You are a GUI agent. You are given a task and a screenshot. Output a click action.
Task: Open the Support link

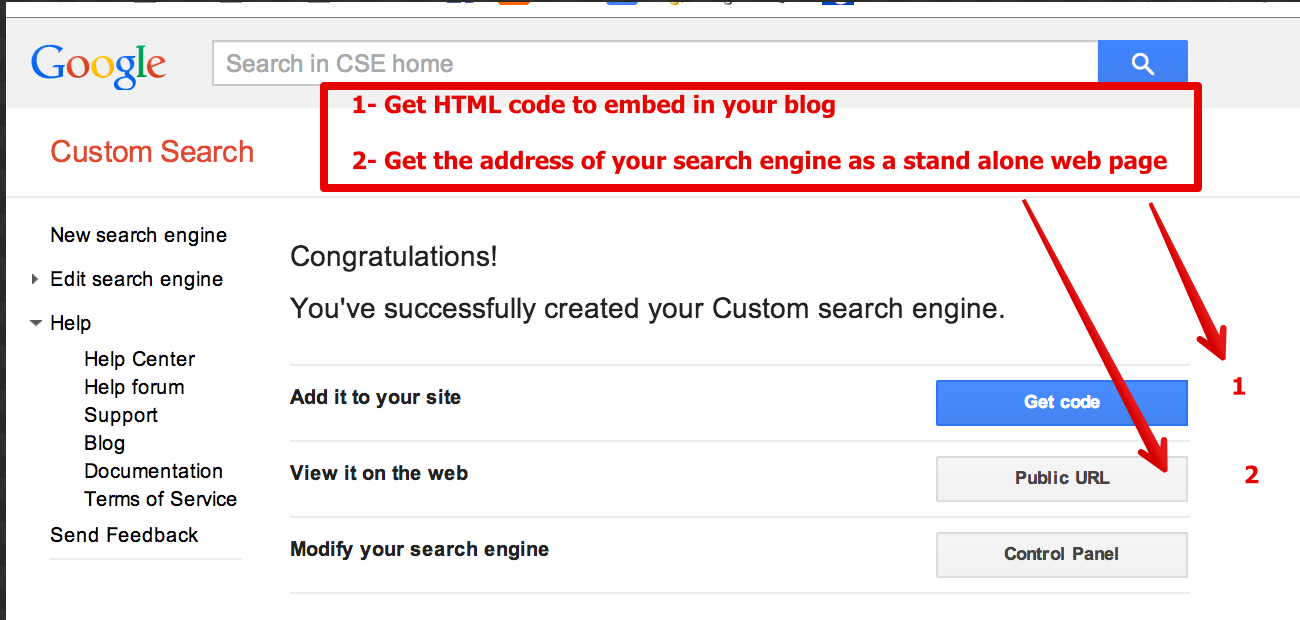(x=121, y=415)
